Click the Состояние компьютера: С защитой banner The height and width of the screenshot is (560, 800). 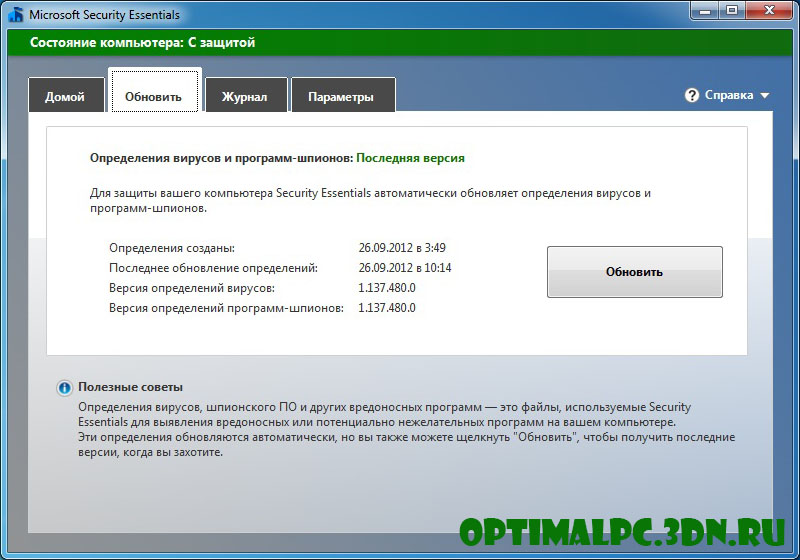[399, 42]
